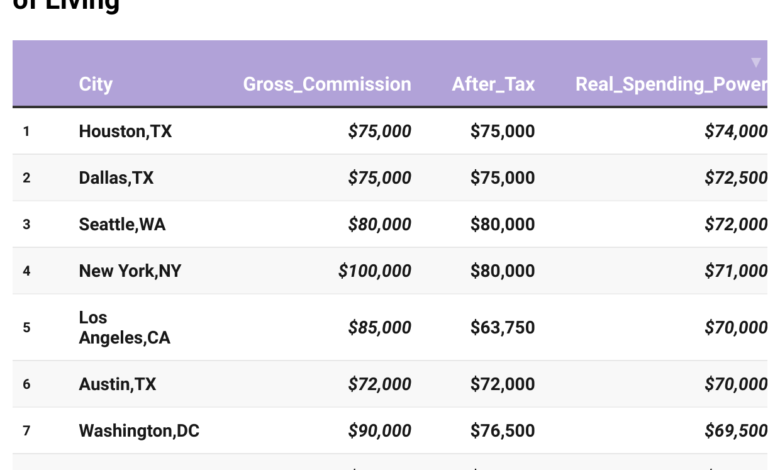The height and width of the screenshot is (470, 780).
Task: Select the New York,NY city cell
Action: pyautogui.click(x=130, y=271)
